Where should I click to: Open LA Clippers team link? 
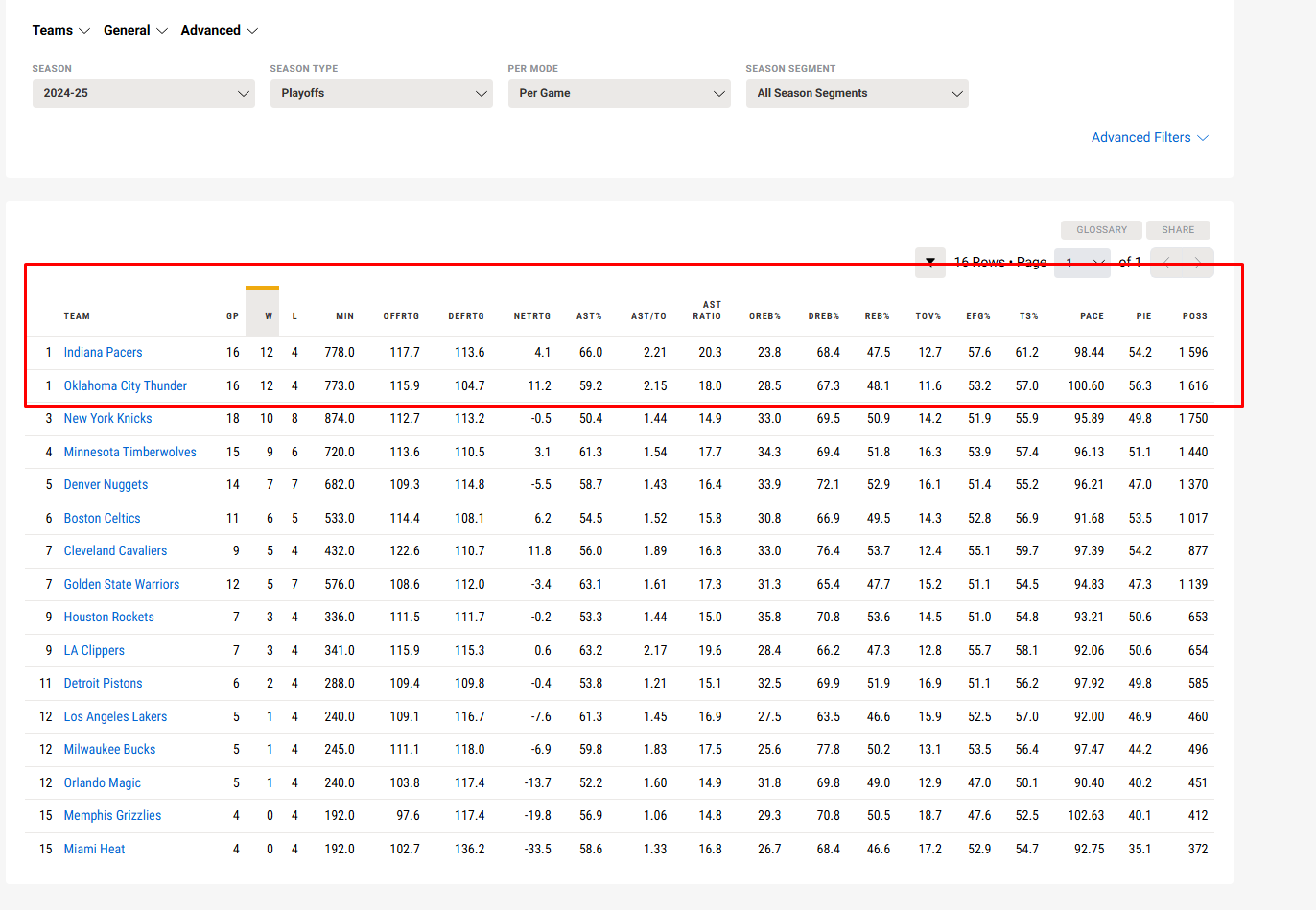click(94, 650)
